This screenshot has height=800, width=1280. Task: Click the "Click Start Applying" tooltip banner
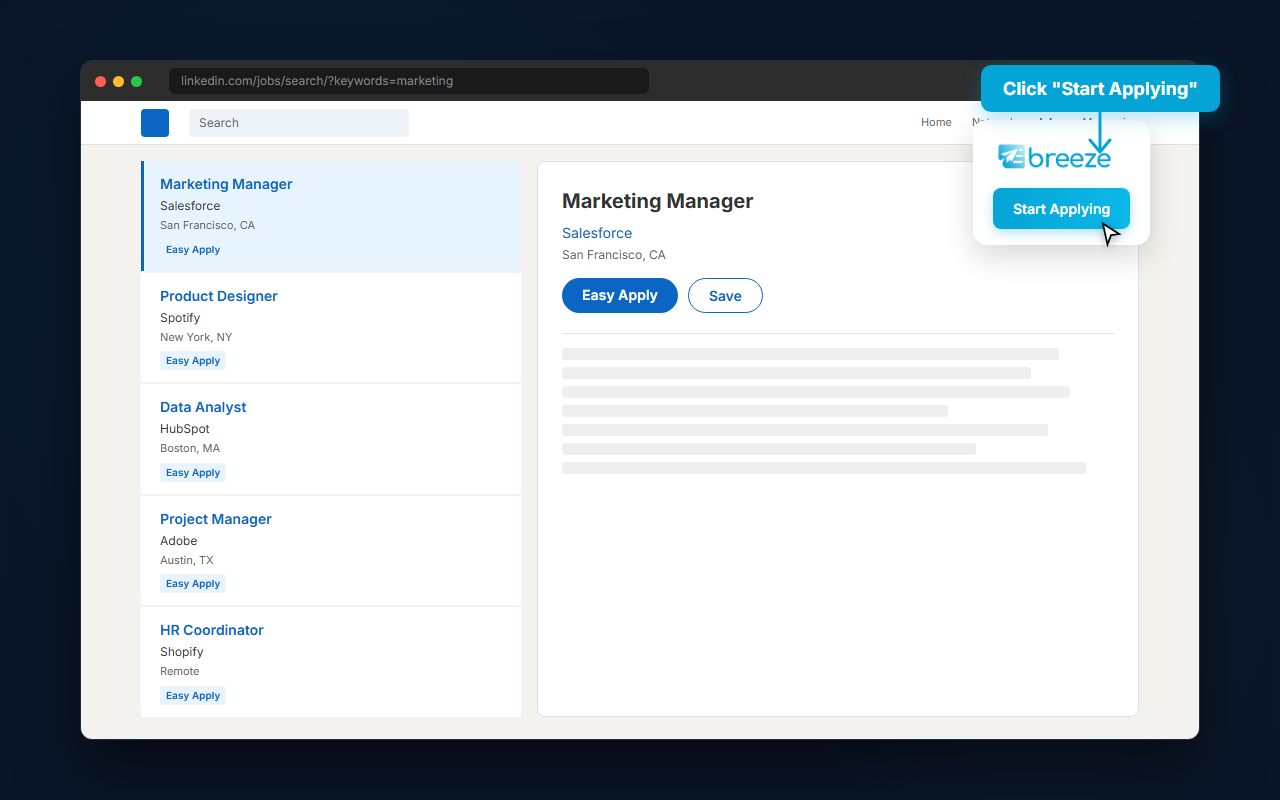point(1100,88)
